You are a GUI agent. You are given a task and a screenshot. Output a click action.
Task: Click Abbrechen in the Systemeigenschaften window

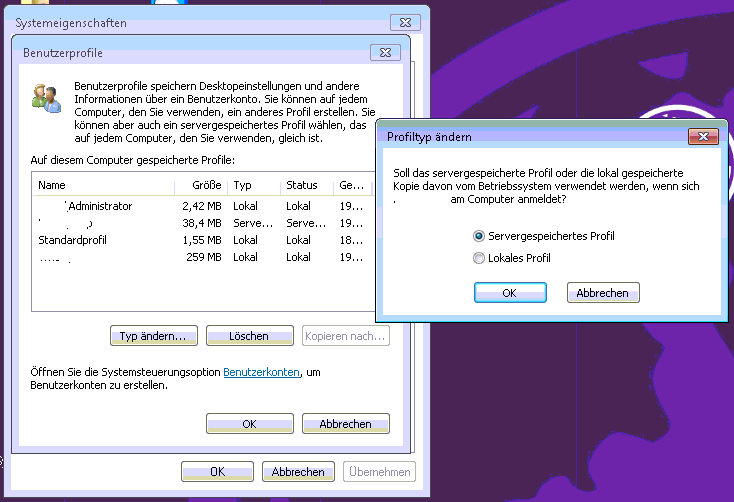pos(298,472)
